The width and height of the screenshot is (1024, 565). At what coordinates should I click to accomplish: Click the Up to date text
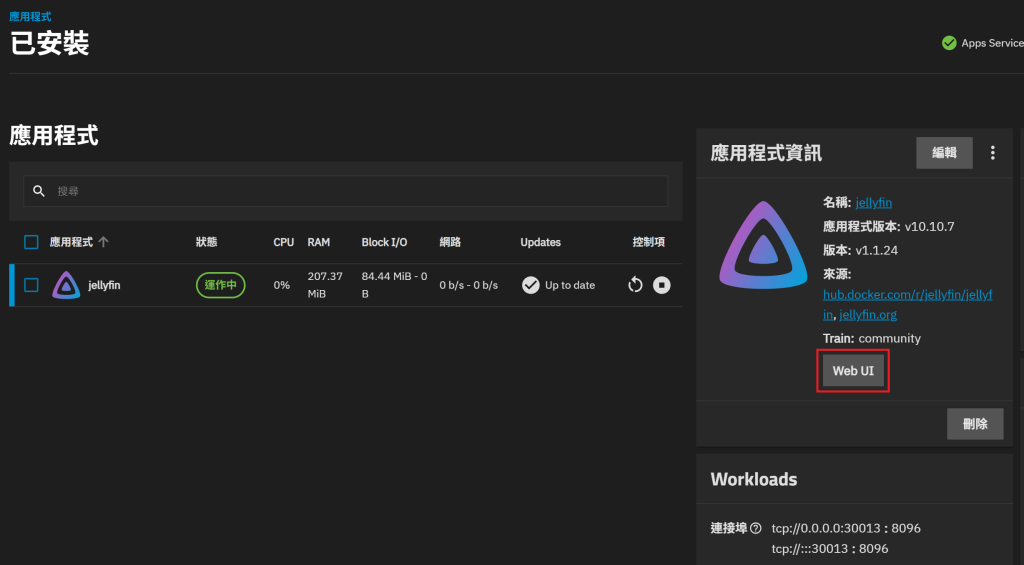point(569,285)
